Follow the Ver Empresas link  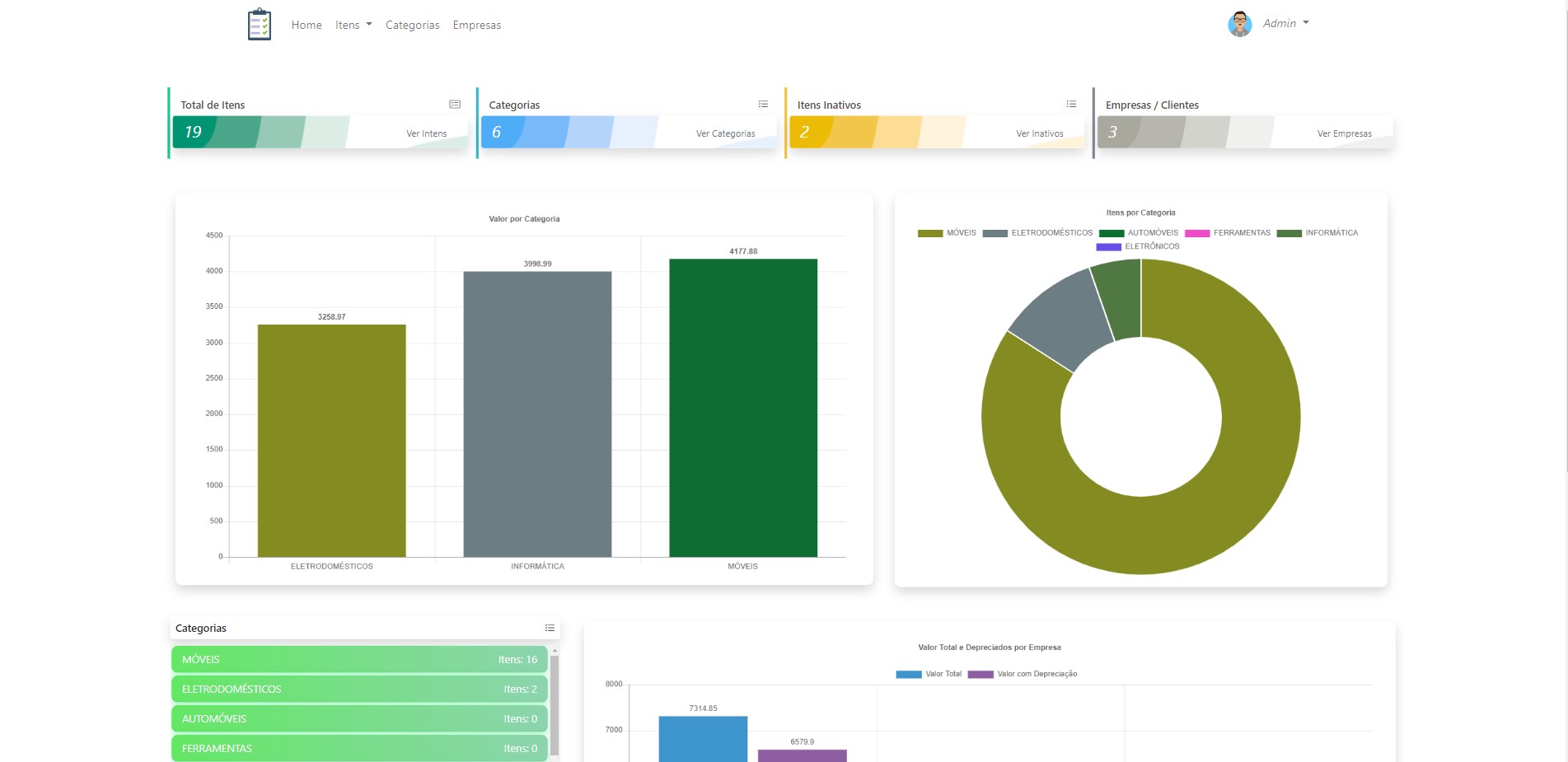coord(1344,133)
